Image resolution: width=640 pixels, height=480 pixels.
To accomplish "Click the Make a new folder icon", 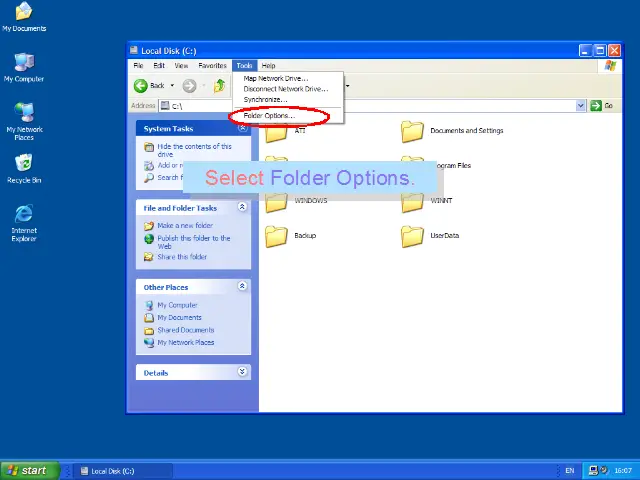I will (149, 226).
